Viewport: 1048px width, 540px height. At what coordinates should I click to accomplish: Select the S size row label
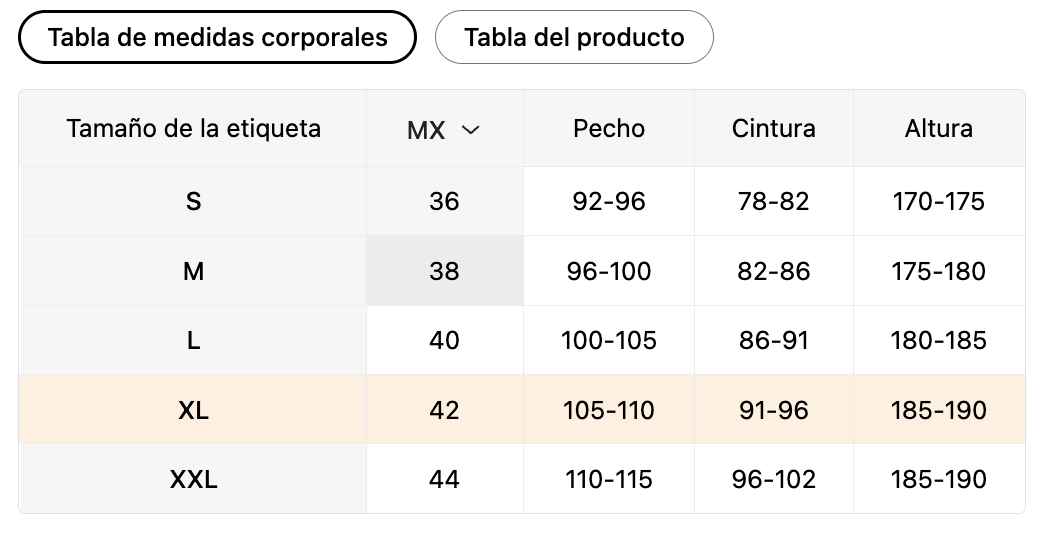click(193, 201)
